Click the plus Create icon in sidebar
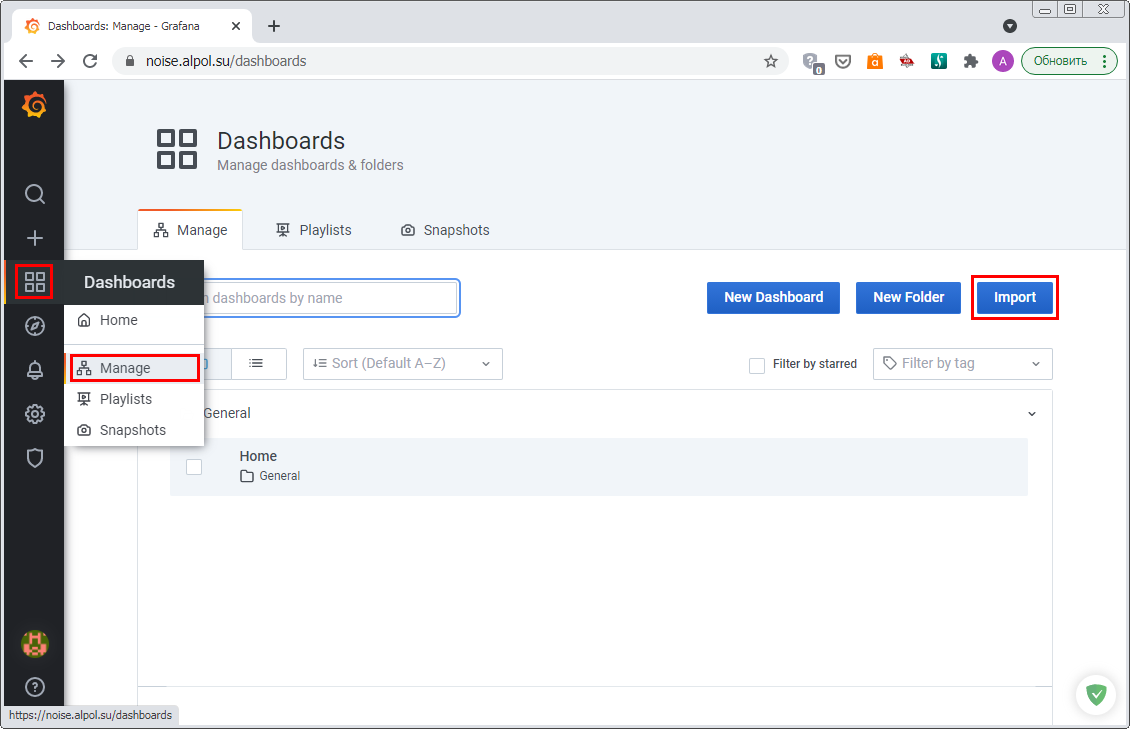1130x729 pixels. point(35,238)
